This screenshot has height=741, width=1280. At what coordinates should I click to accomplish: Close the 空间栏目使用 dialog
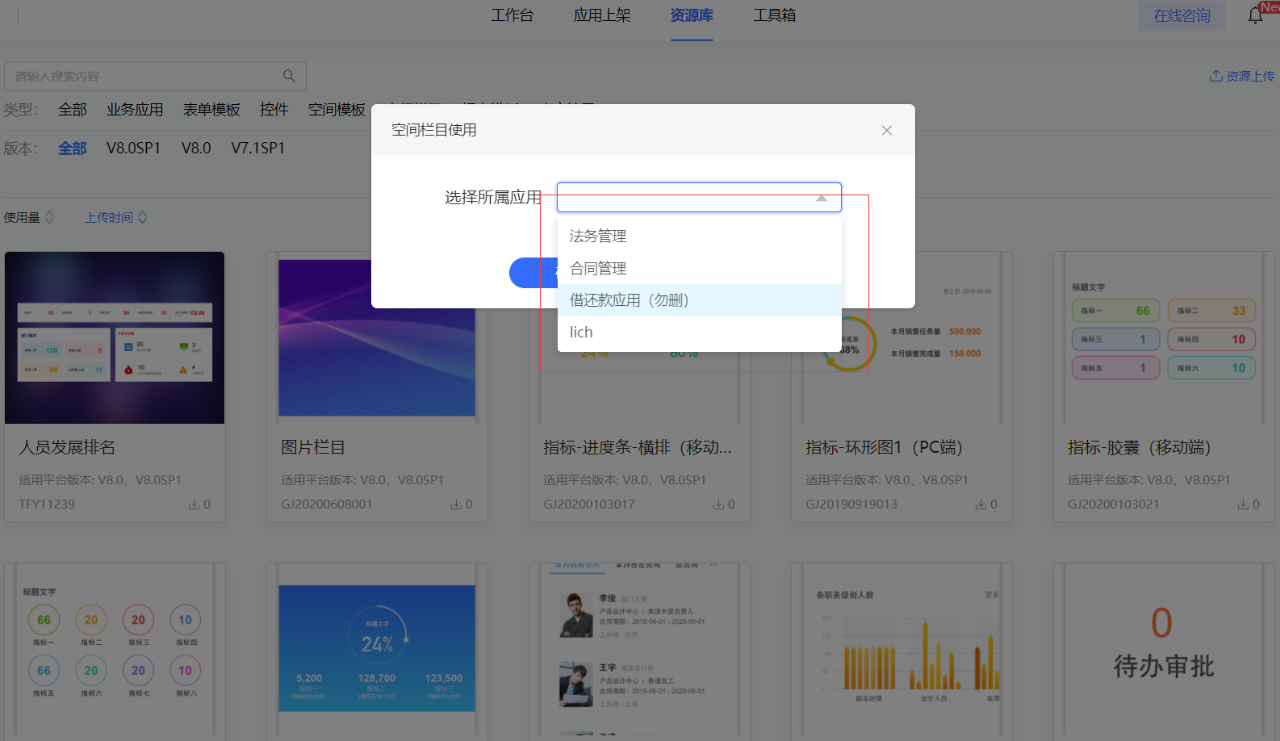click(886, 130)
